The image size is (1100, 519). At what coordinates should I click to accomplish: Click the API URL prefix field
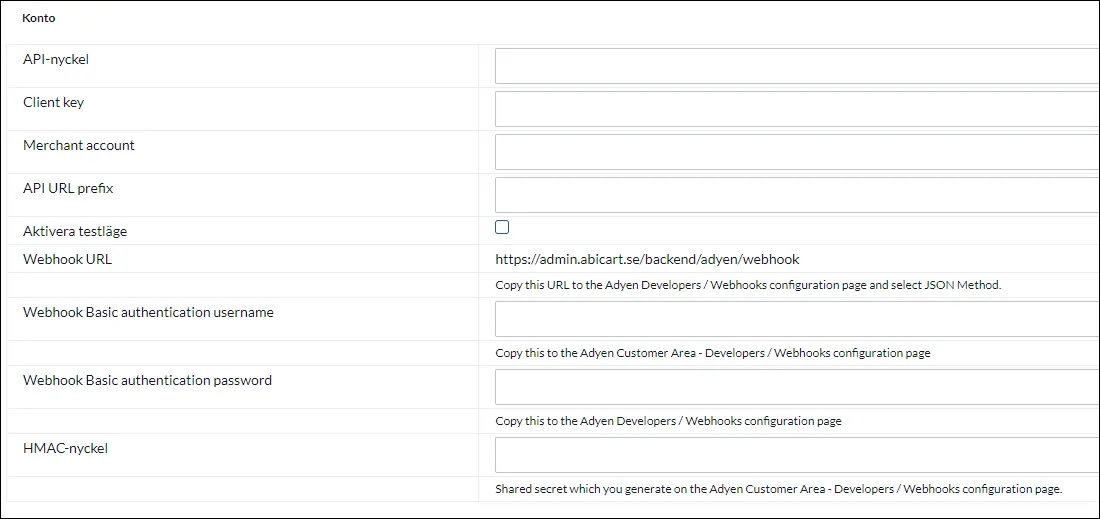[x=797, y=195]
